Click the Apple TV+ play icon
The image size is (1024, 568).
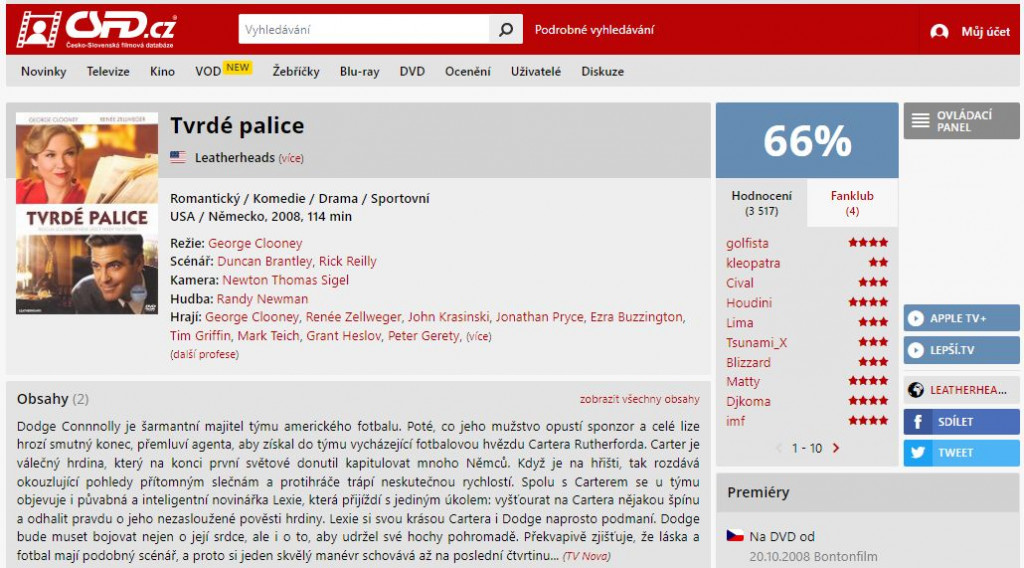coord(916,318)
